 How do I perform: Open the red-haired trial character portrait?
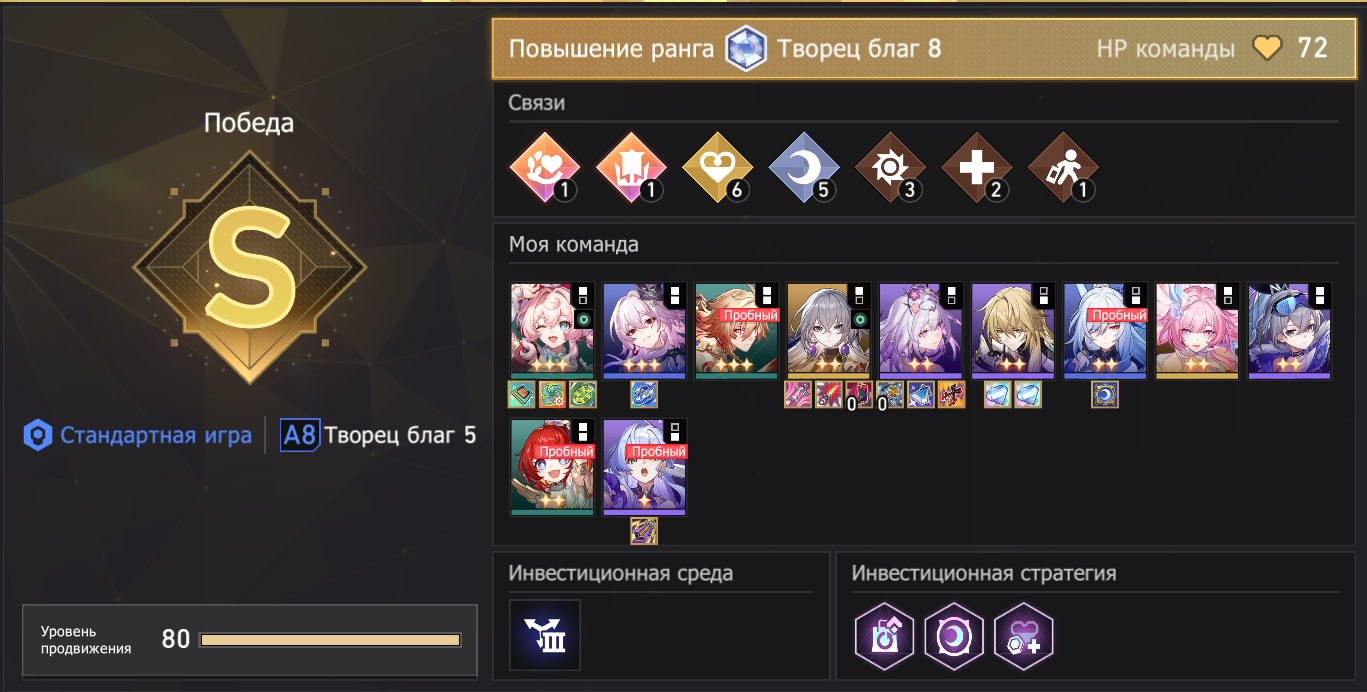pos(552,467)
